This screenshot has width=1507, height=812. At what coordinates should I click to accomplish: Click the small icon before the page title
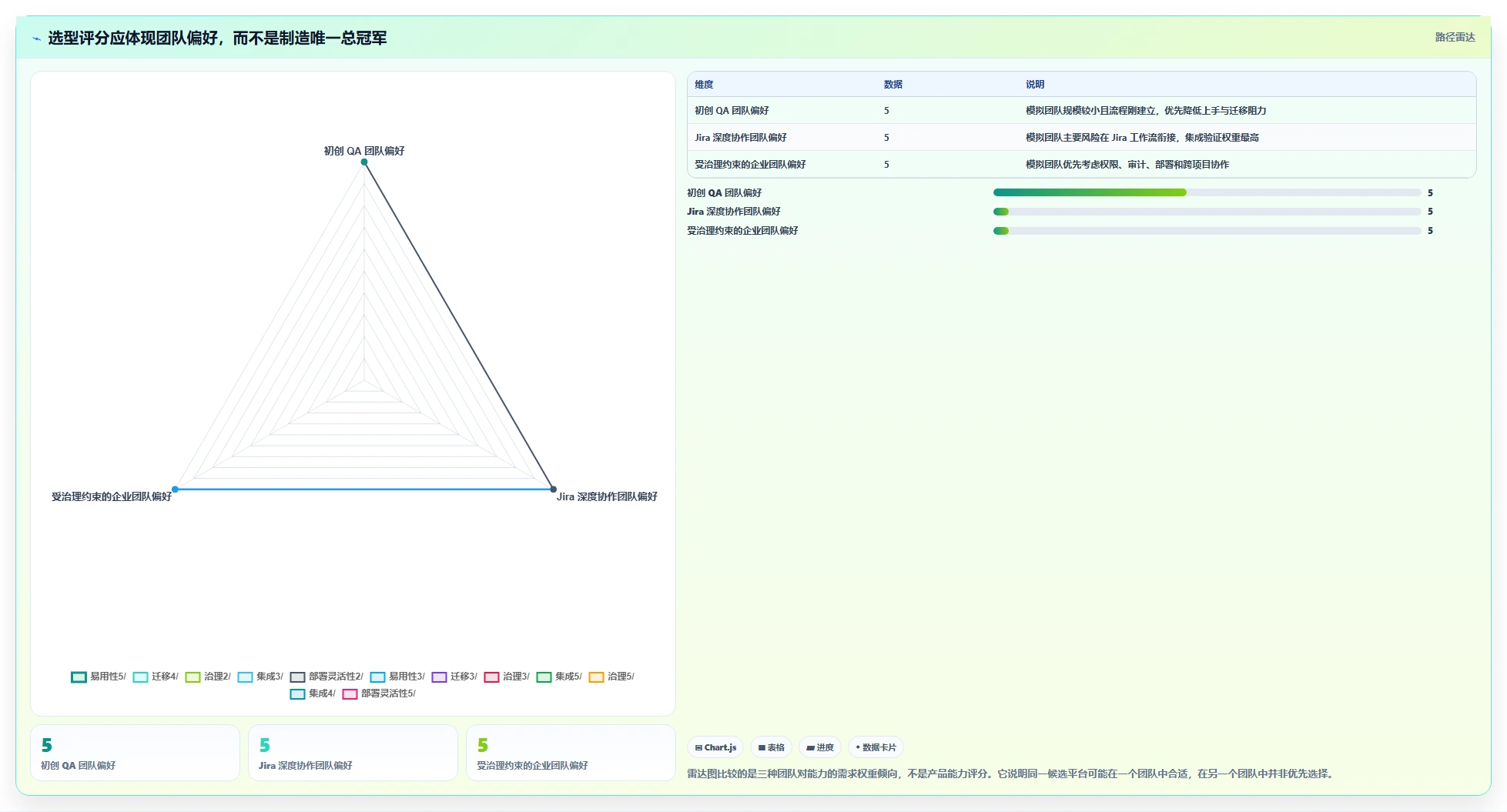36,38
